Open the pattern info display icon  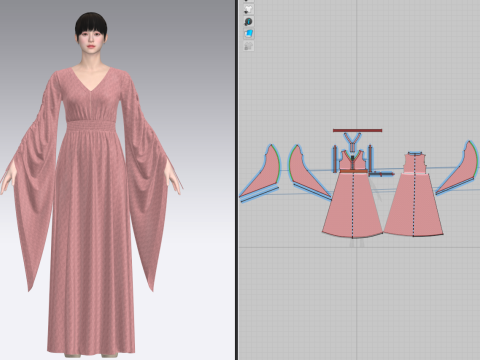(248, 22)
